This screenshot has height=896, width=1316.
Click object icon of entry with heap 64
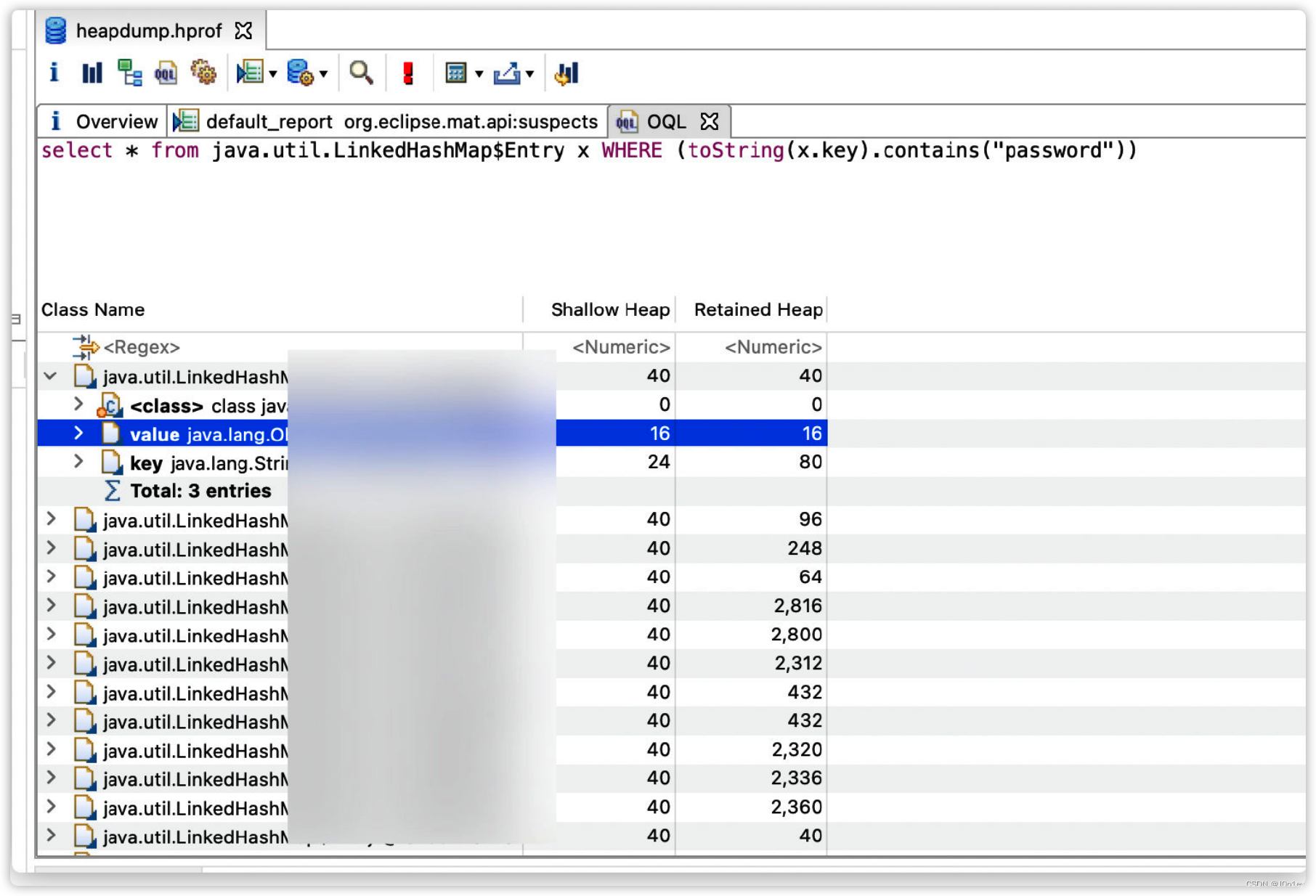(x=85, y=578)
